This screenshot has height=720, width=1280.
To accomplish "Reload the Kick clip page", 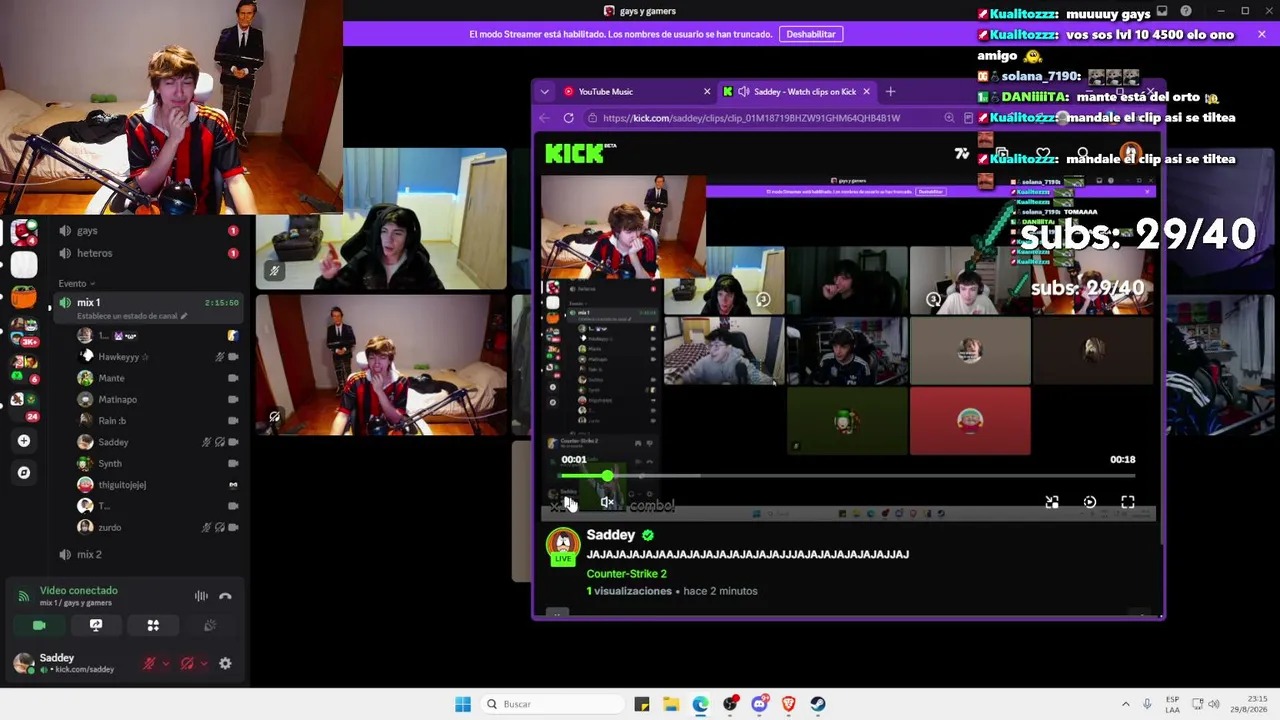I will pos(568,118).
